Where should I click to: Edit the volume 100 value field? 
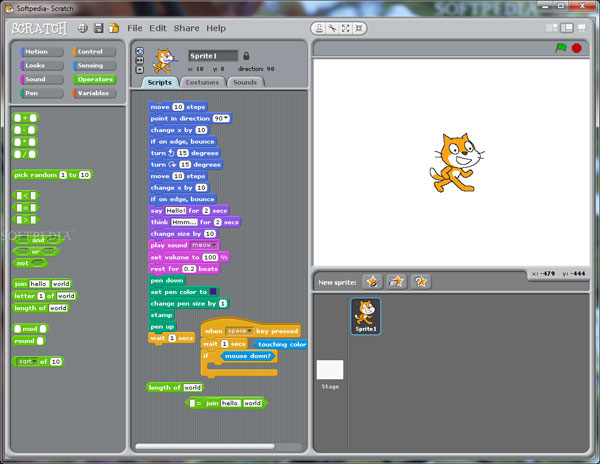pos(210,257)
